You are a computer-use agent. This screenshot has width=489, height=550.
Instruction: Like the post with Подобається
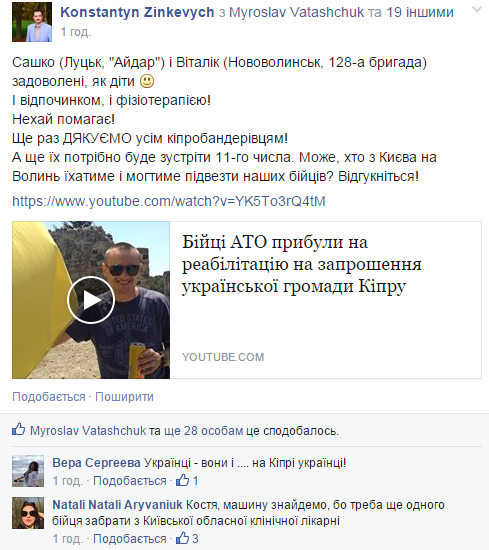pos(49,397)
